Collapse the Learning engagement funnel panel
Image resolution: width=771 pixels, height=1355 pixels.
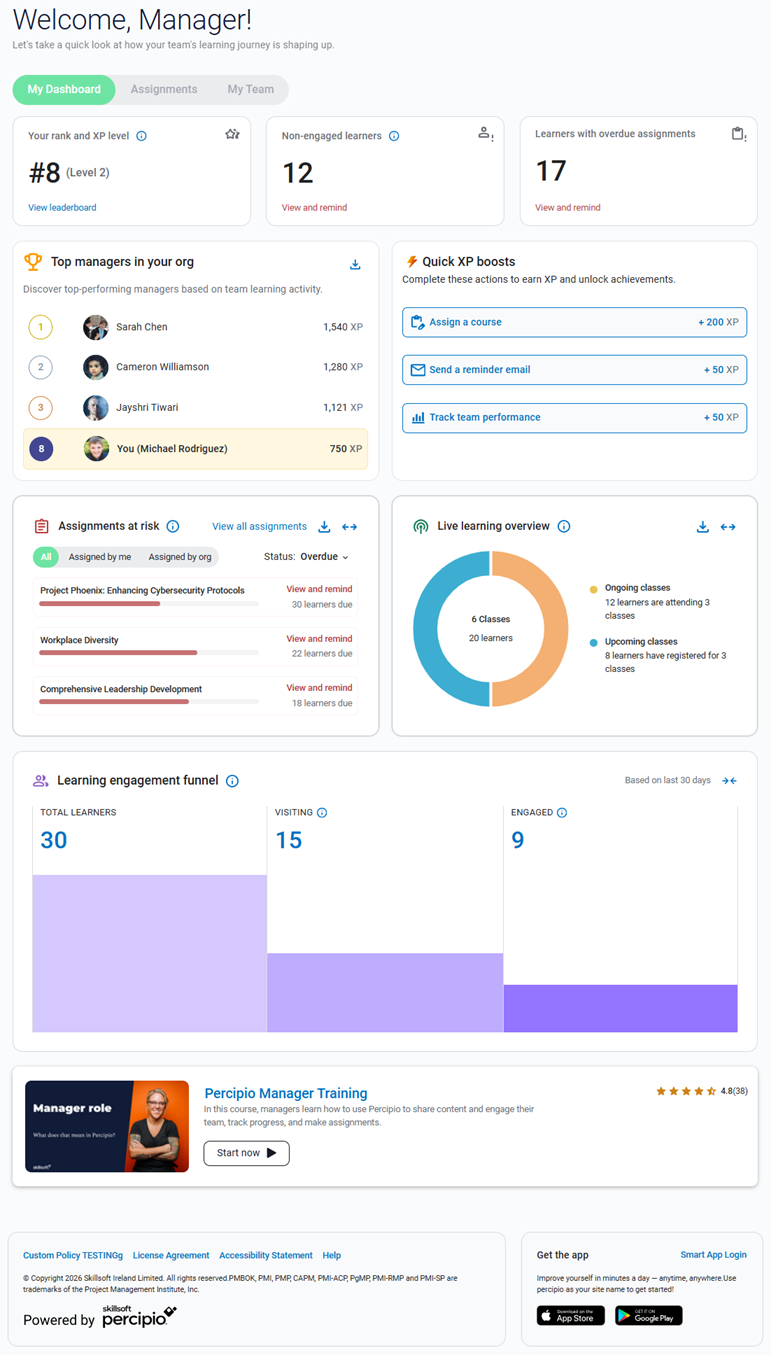click(x=729, y=781)
